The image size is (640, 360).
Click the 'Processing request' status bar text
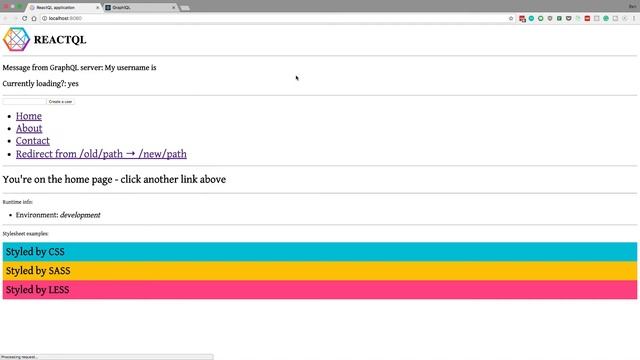click(x=19, y=357)
